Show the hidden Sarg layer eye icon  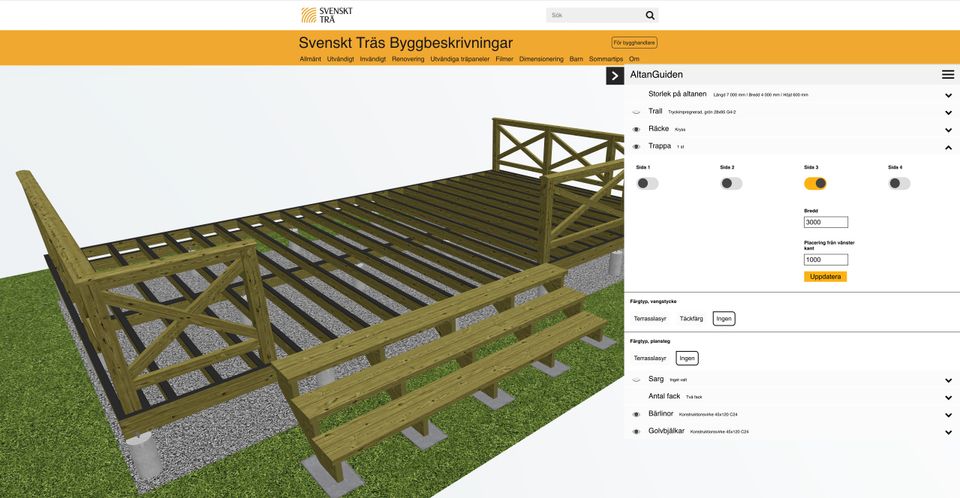click(x=636, y=380)
